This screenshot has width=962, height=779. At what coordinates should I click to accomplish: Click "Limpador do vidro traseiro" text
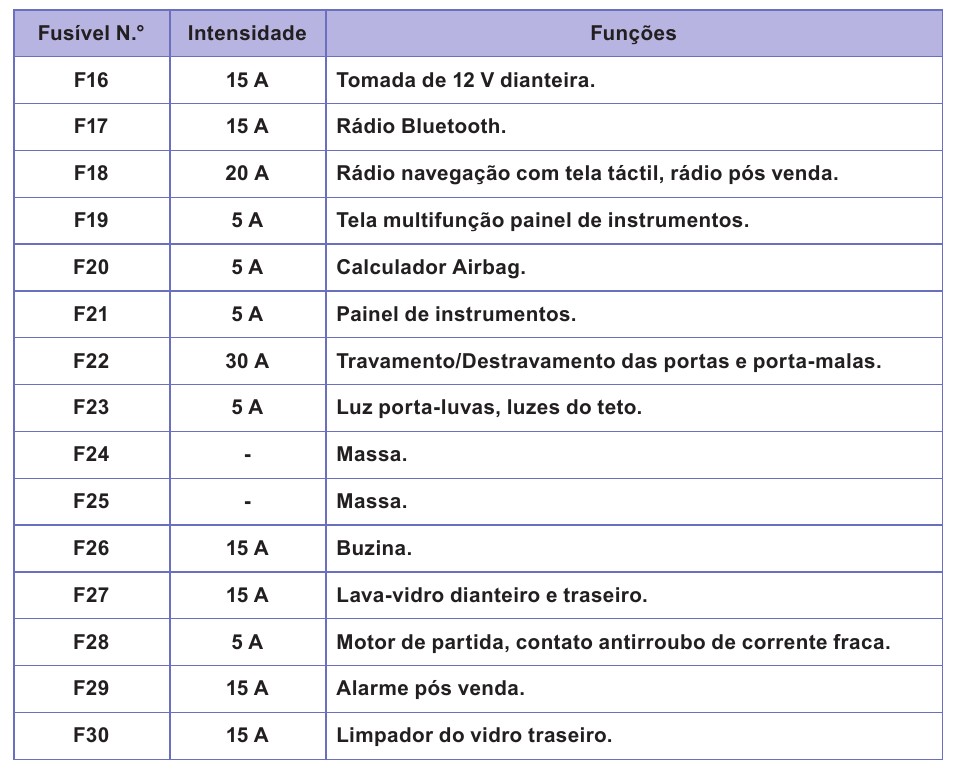[474, 736]
